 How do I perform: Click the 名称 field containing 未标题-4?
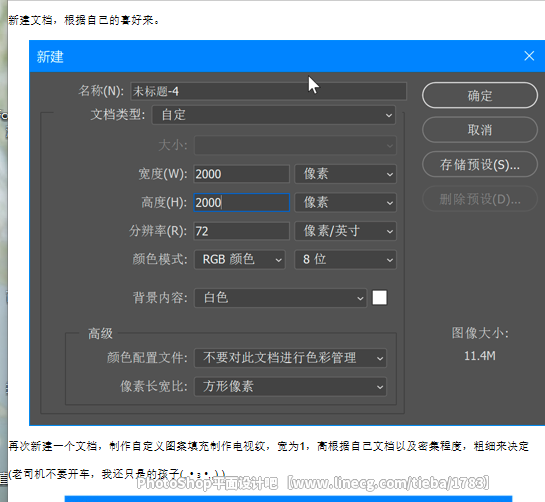pyautogui.click(x=268, y=91)
